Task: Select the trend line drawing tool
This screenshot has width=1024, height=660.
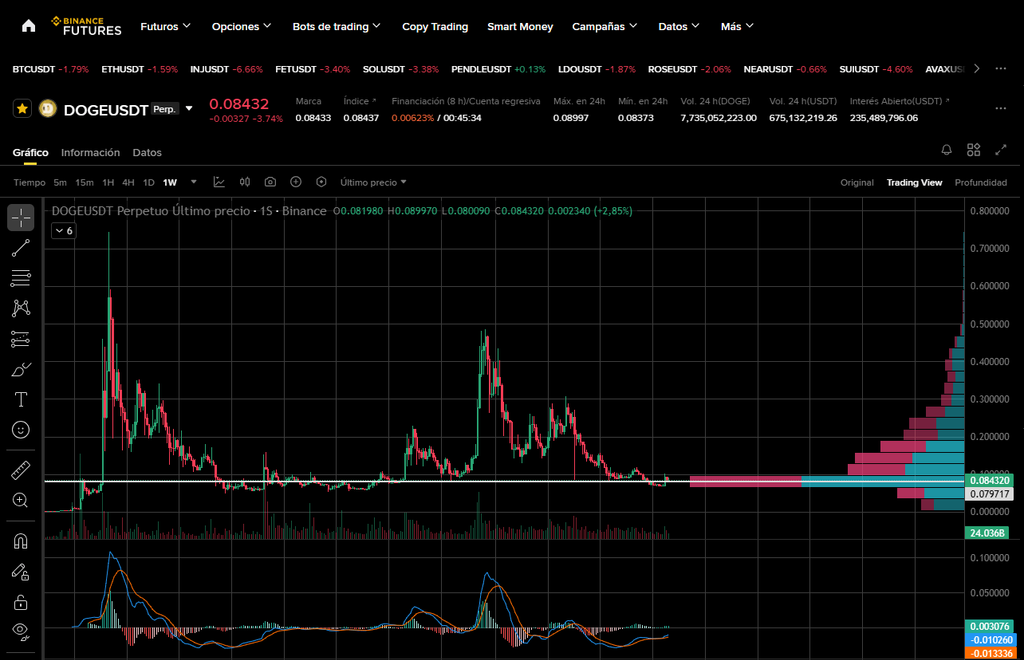Action: [x=21, y=248]
